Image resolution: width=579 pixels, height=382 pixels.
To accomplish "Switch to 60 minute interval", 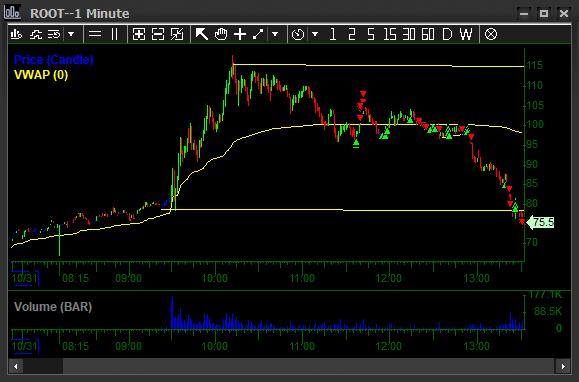I will (428, 34).
